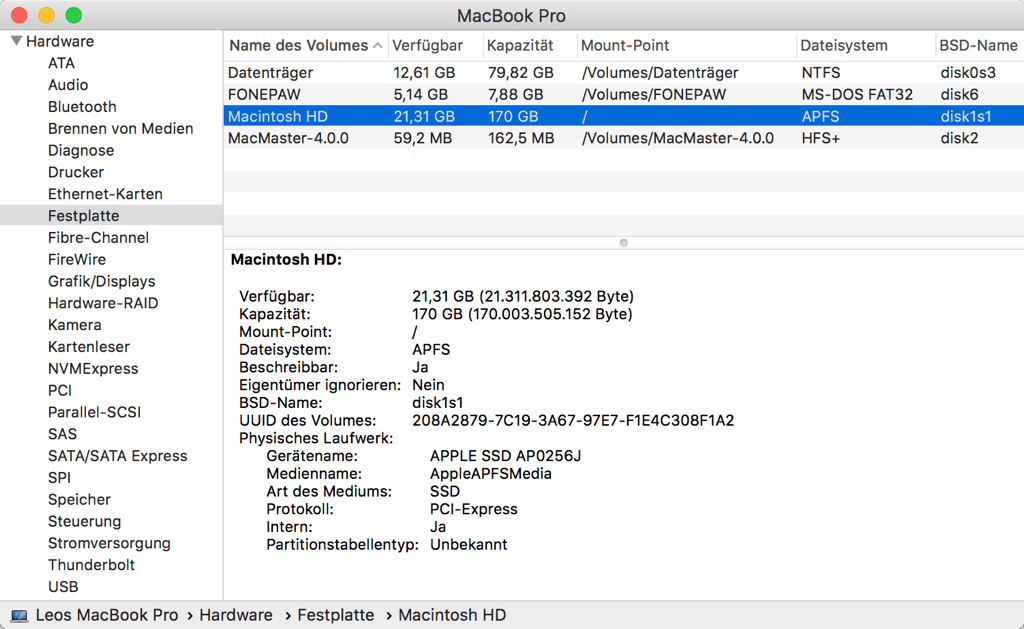Click the disk0s3 BSD name cell

point(968,73)
